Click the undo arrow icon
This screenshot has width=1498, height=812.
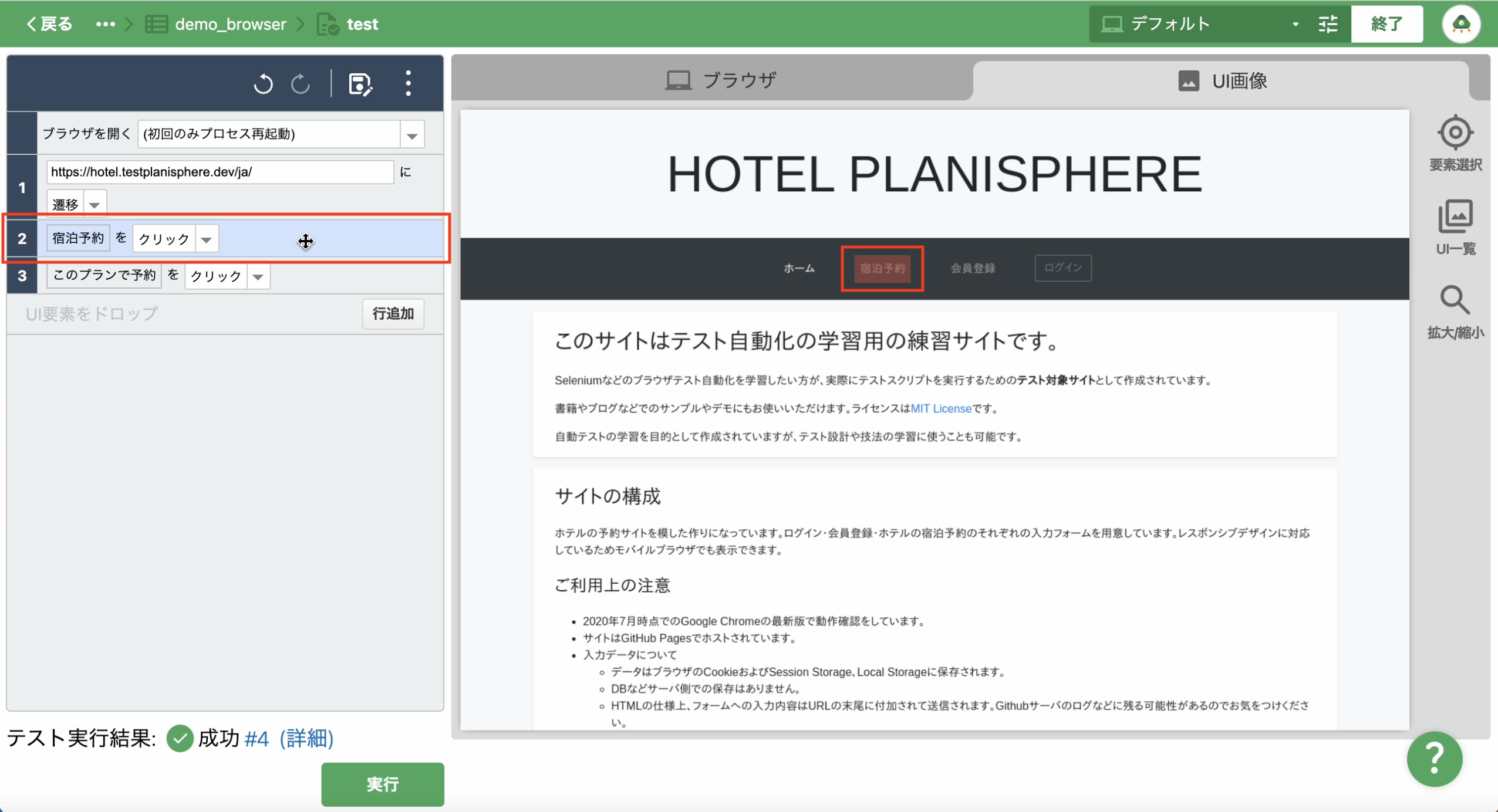pyautogui.click(x=264, y=84)
